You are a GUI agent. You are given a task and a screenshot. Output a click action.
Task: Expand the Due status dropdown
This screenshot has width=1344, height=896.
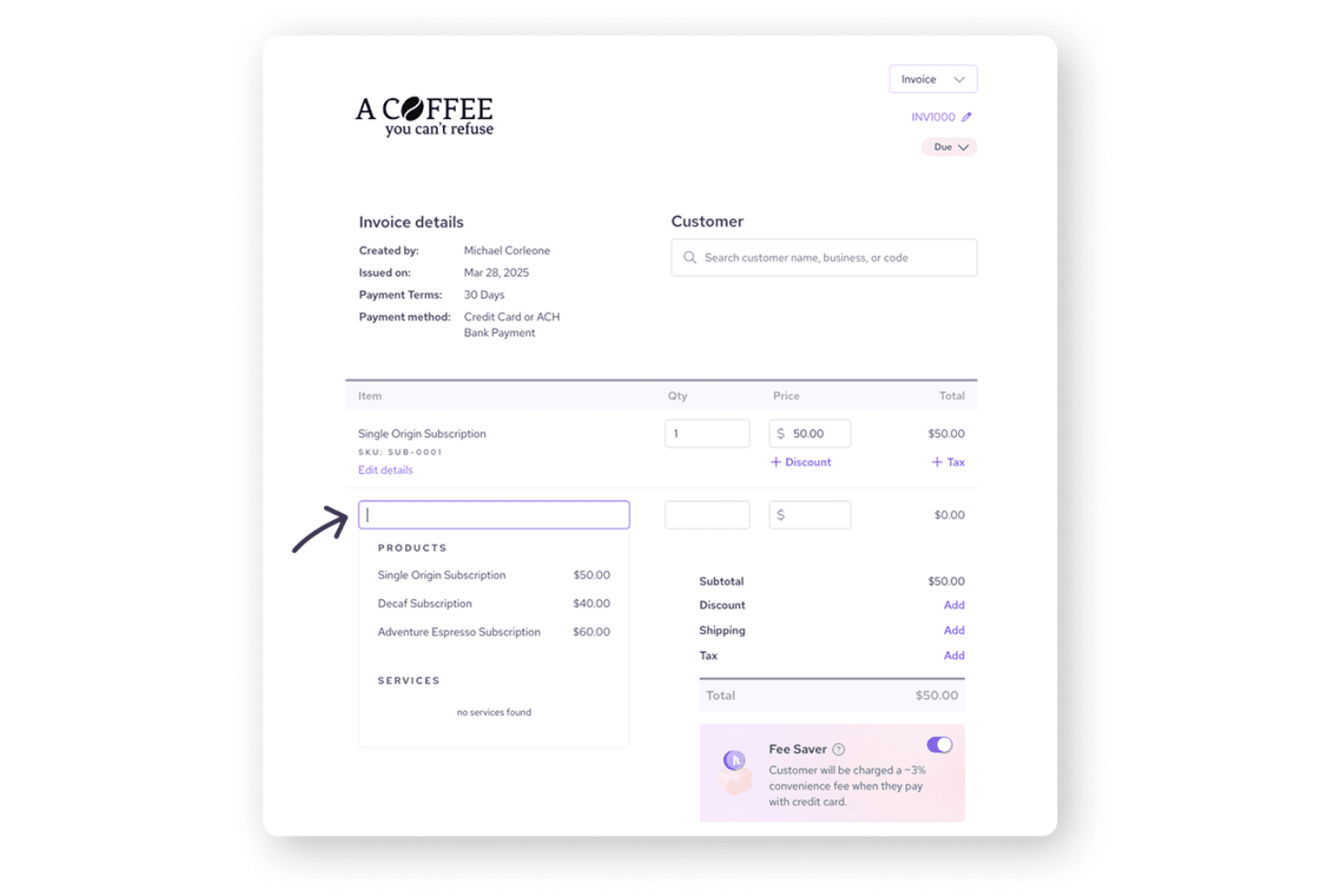coord(950,147)
